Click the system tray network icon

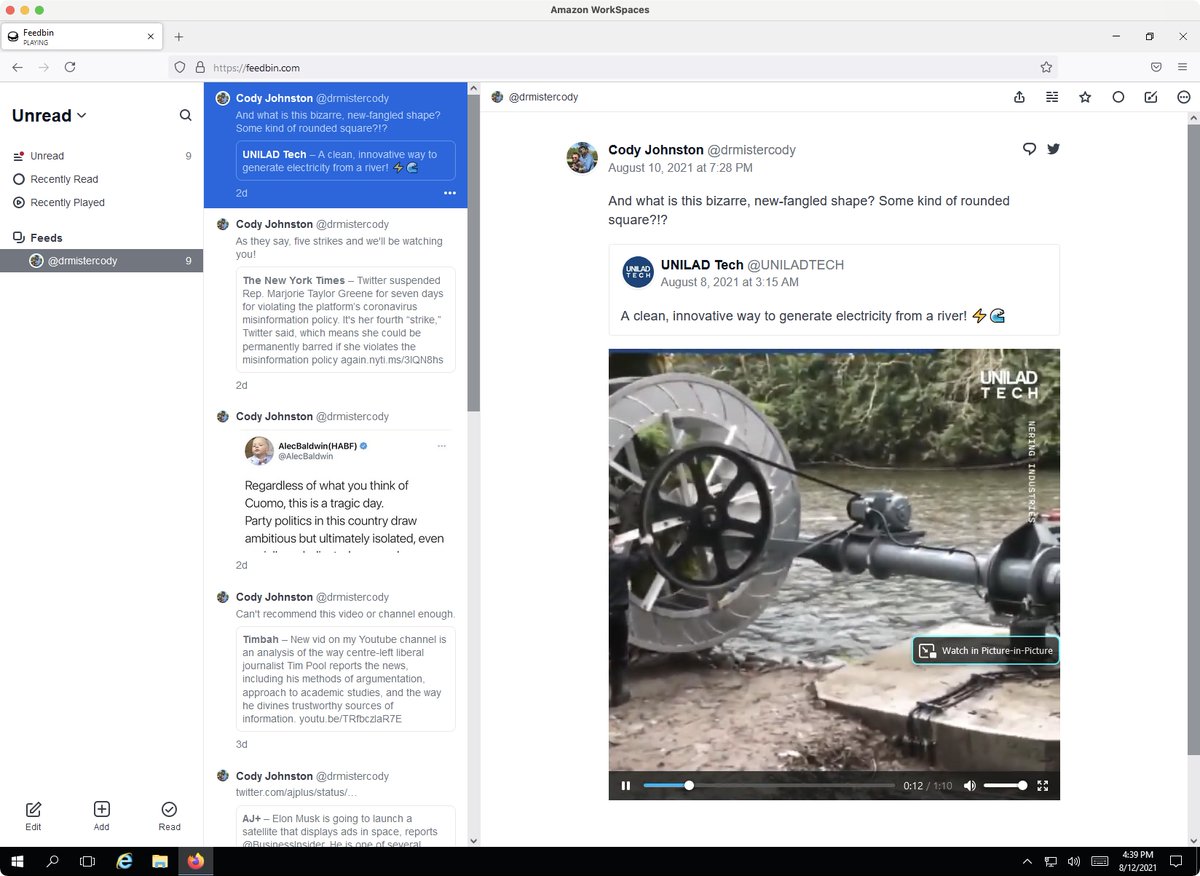click(x=1051, y=861)
